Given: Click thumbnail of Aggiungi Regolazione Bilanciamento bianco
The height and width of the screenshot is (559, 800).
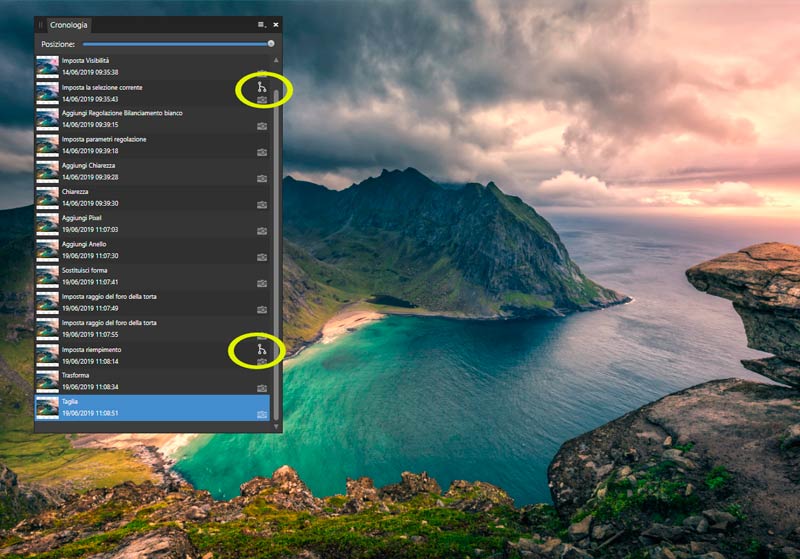Looking at the screenshot, I should (x=47, y=119).
